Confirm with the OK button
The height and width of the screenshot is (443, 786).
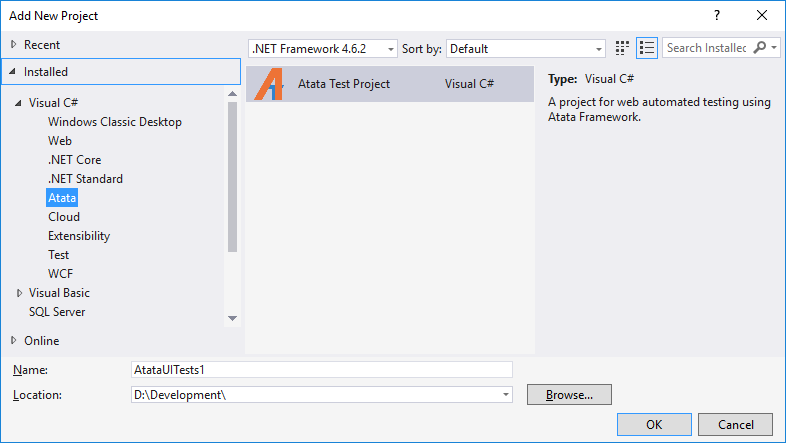654,424
